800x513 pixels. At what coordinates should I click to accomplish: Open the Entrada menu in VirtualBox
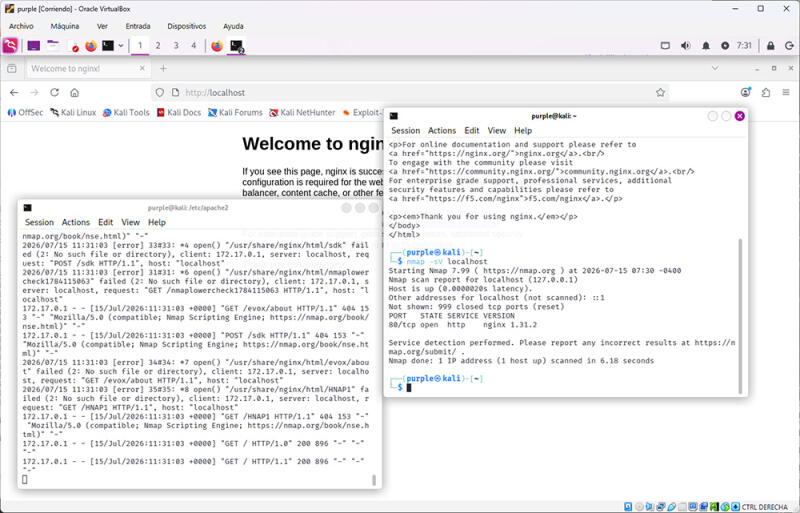138,26
